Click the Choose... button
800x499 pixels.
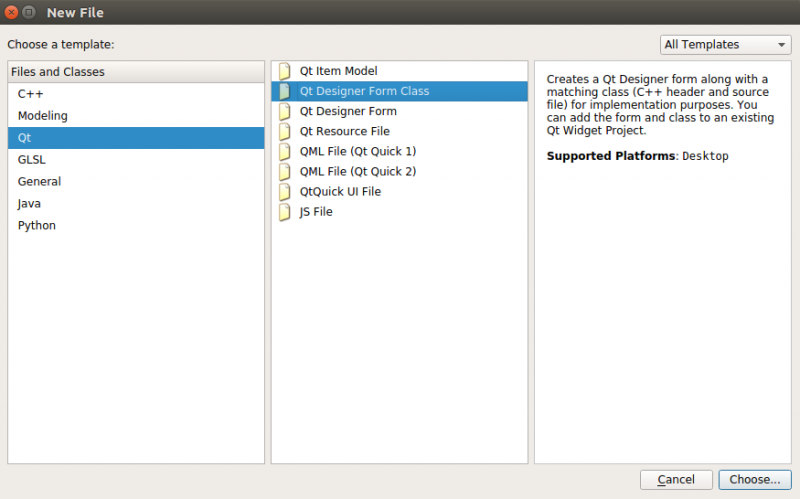pyautogui.click(x=755, y=480)
